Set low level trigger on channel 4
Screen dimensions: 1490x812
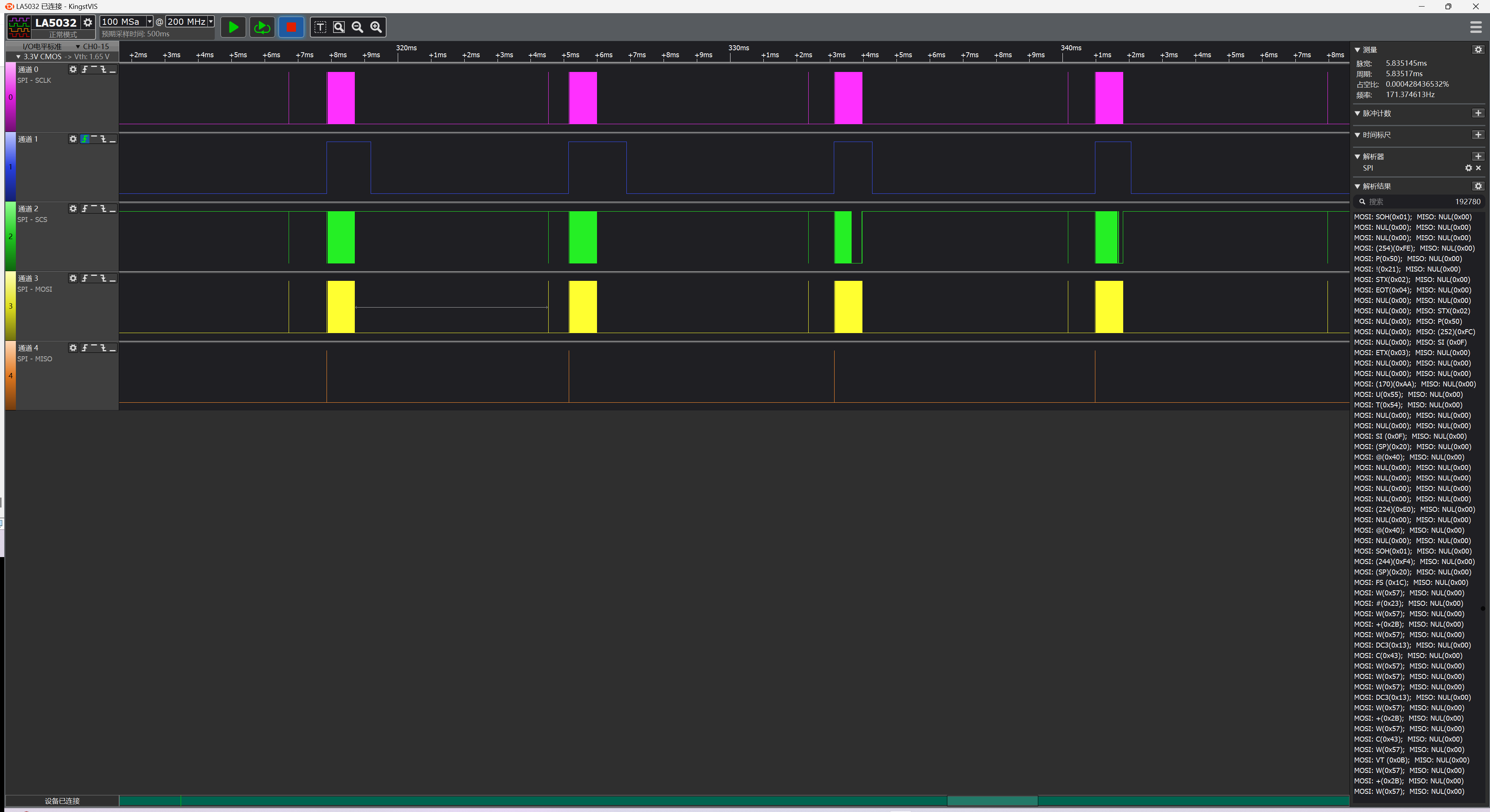click(x=112, y=348)
